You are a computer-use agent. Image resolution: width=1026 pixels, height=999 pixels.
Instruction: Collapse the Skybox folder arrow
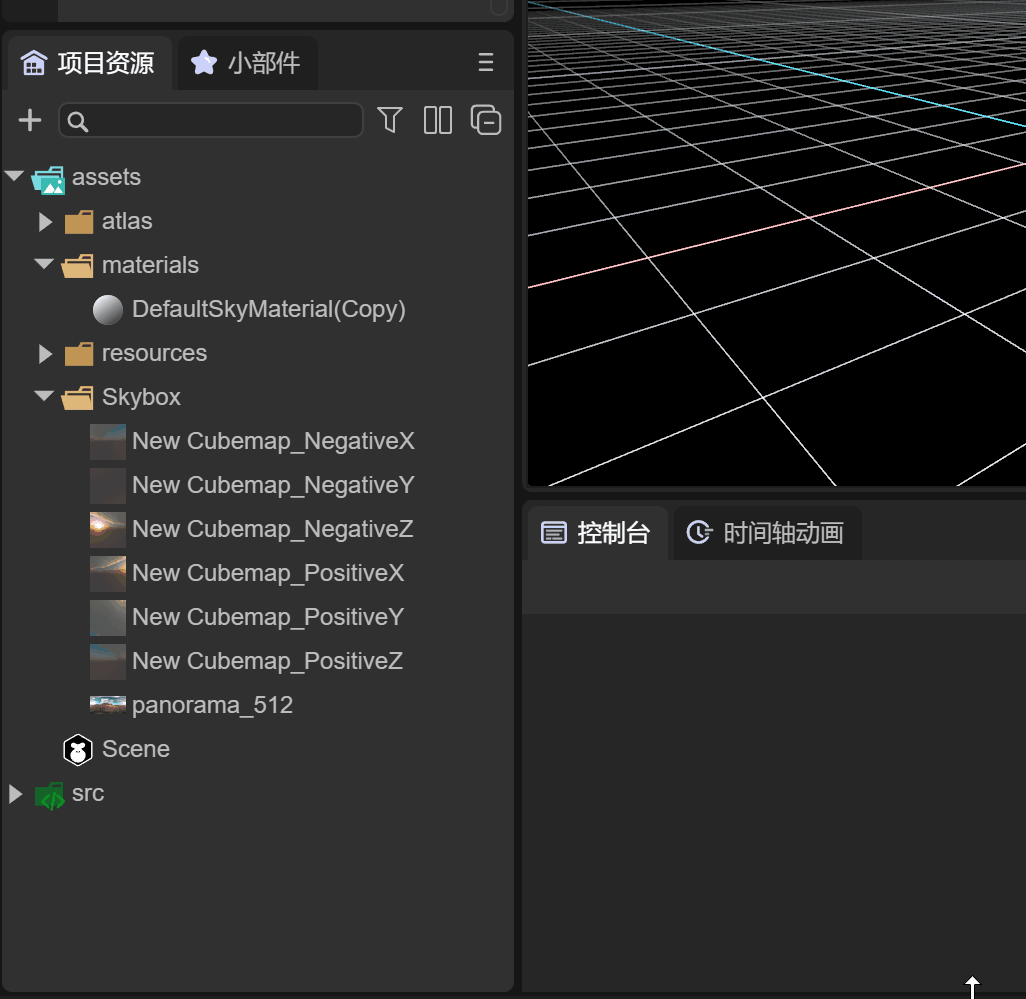coord(44,397)
